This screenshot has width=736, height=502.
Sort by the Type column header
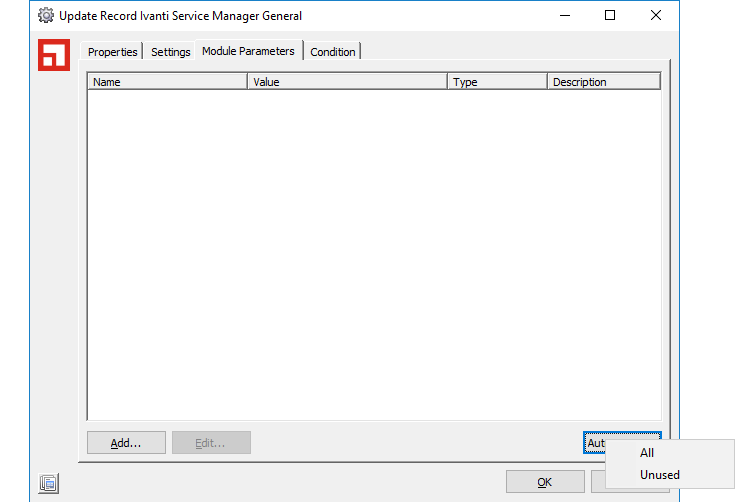[498, 82]
